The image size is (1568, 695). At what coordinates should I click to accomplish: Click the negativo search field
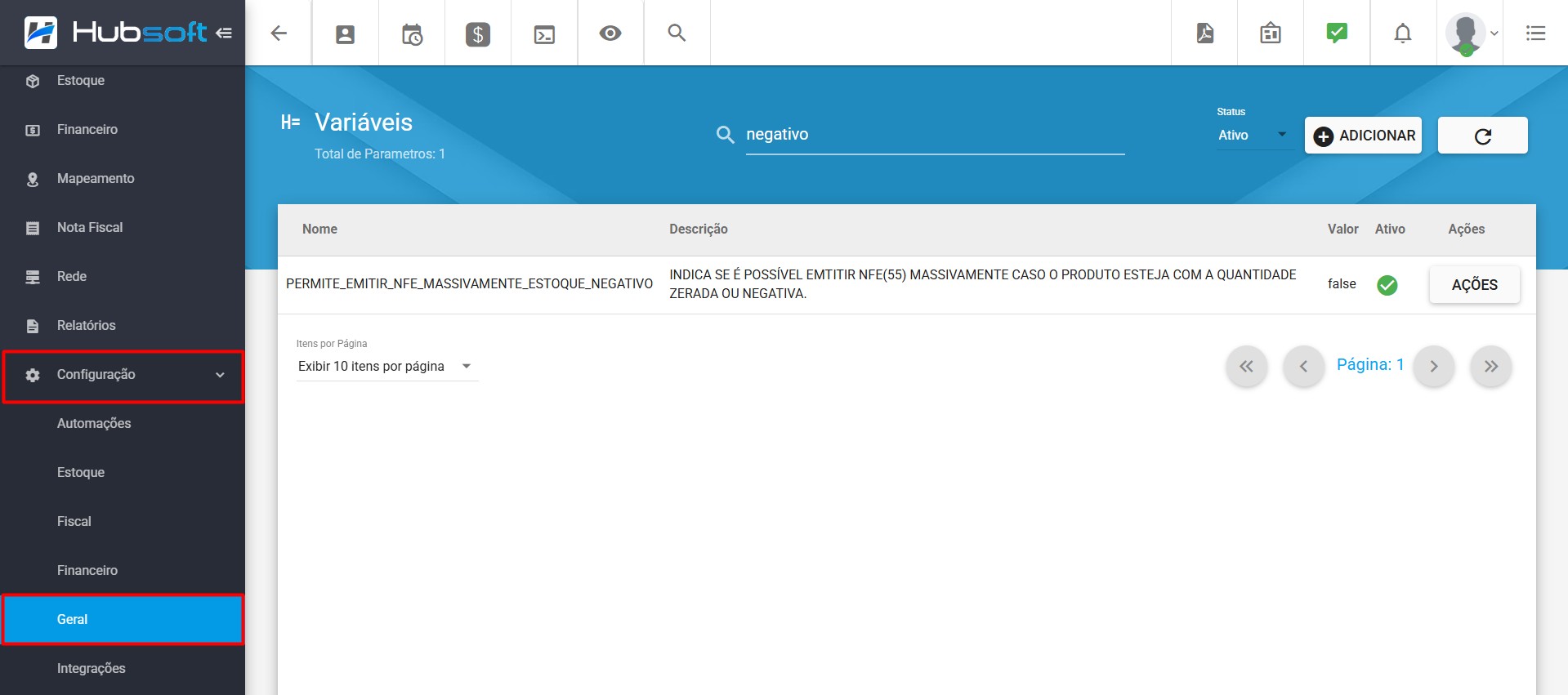[x=935, y=135]
